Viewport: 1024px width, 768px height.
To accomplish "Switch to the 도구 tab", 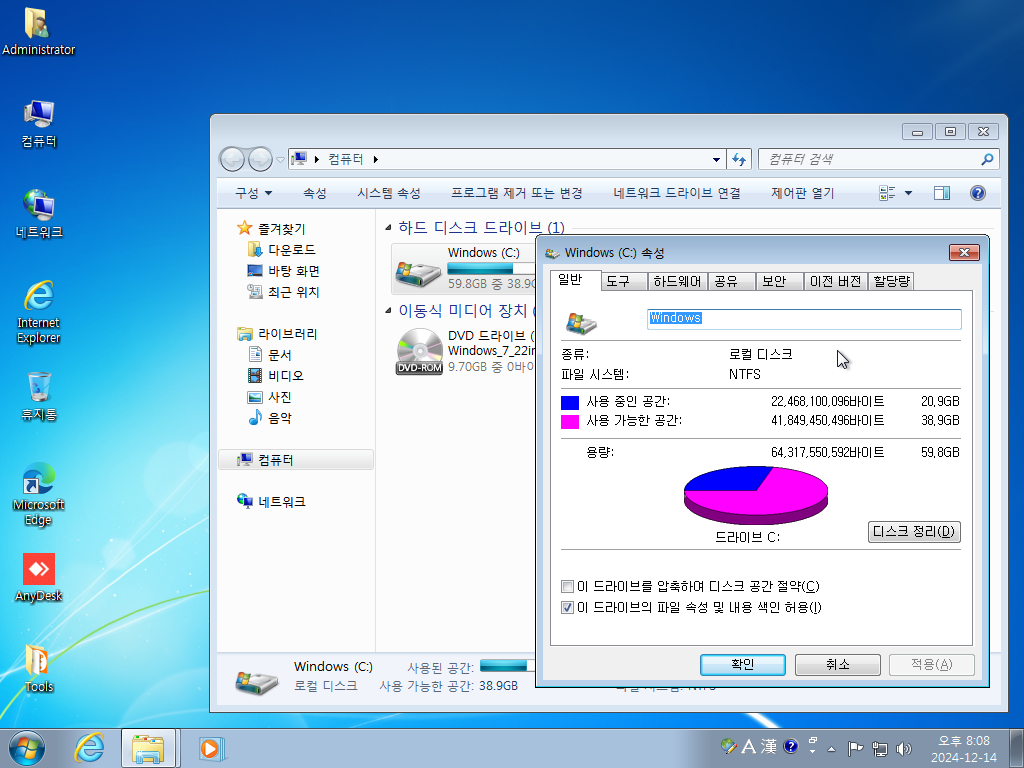I will point(624,281).
